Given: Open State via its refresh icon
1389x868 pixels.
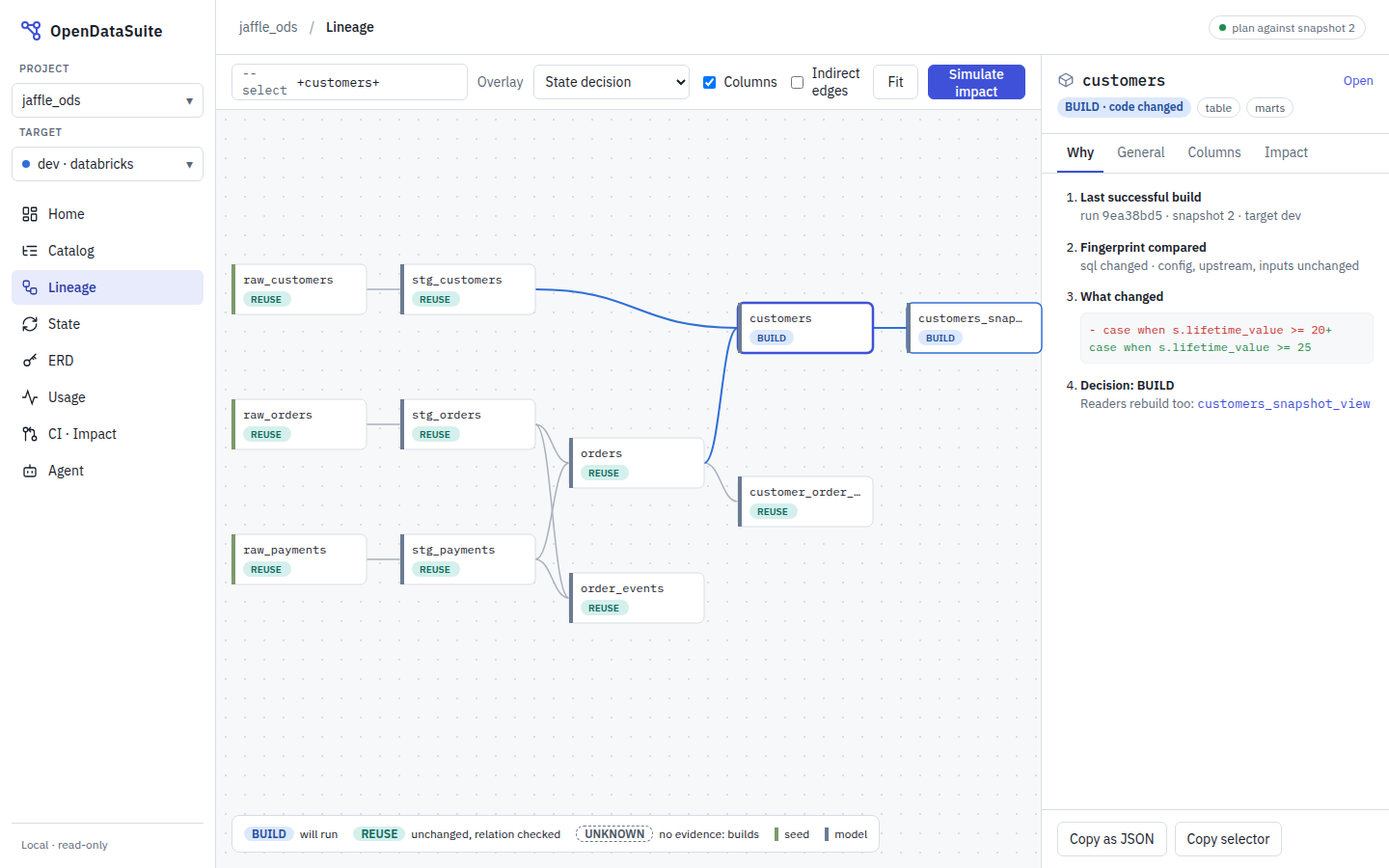Looking at the screenshot, I should (30, 324).
